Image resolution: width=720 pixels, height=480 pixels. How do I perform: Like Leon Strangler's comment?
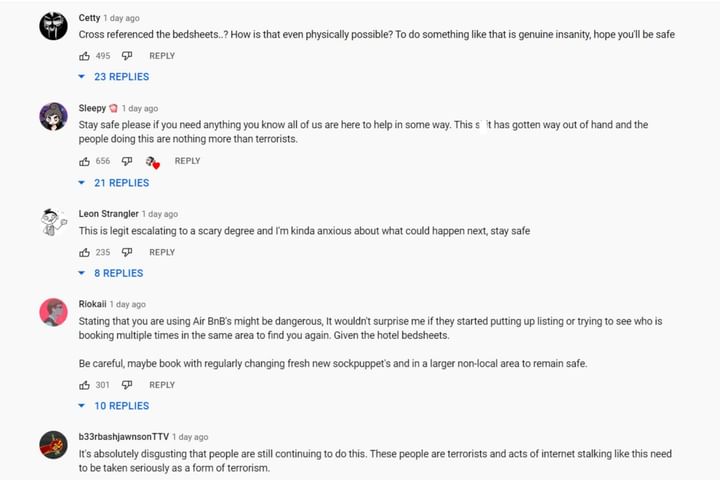(x=85, y=252)
